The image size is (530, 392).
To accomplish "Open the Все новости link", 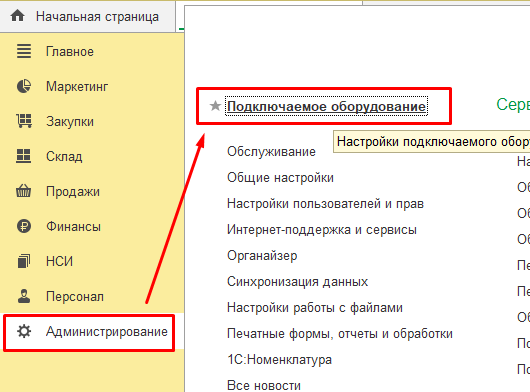I will click(264, 385).
